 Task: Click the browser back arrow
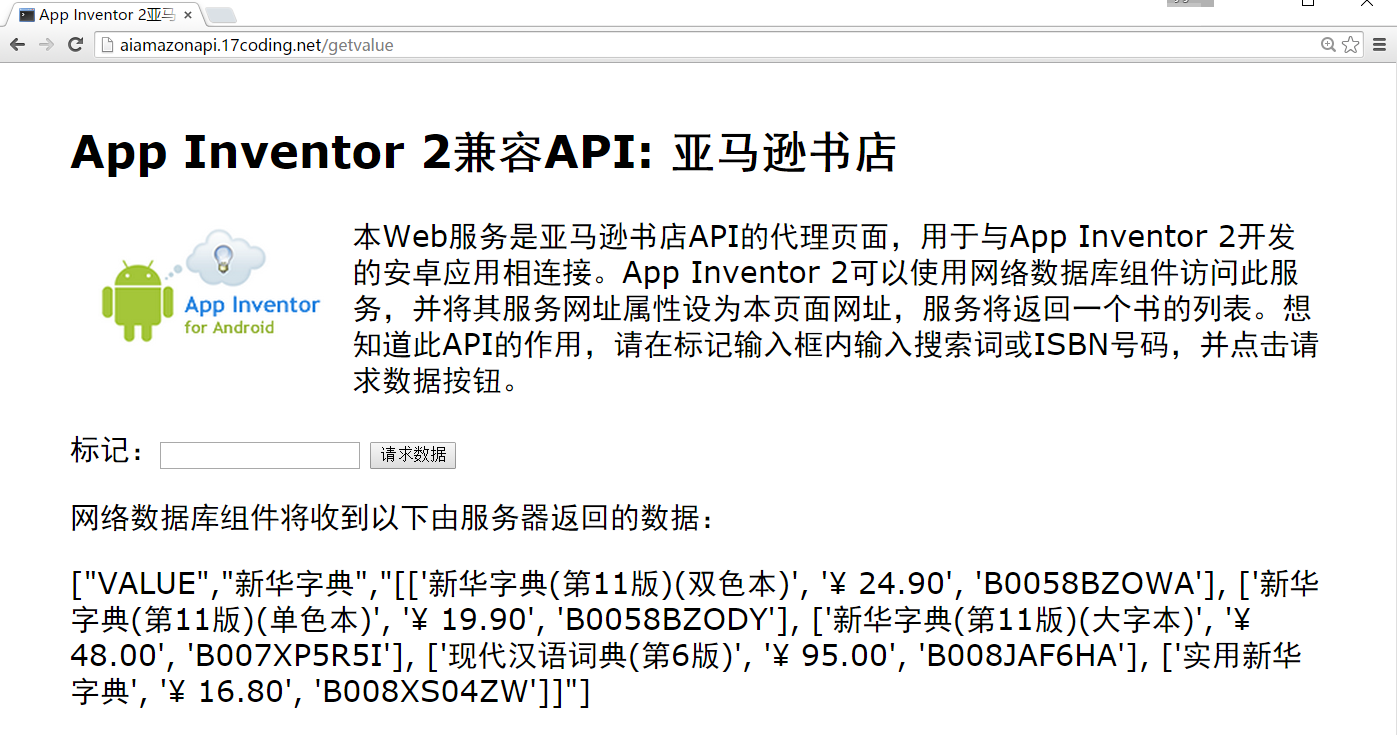(17, 45)
